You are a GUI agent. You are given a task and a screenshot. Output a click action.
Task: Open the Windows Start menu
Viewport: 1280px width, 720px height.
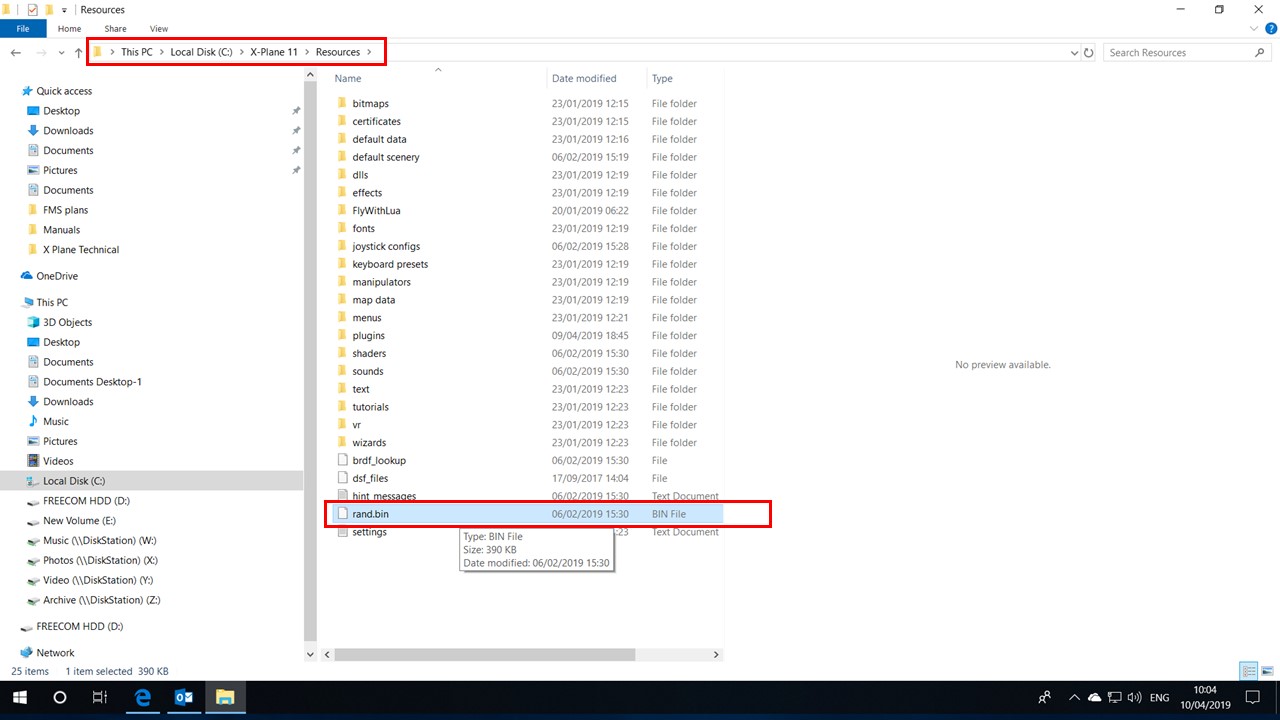[19, 697]
